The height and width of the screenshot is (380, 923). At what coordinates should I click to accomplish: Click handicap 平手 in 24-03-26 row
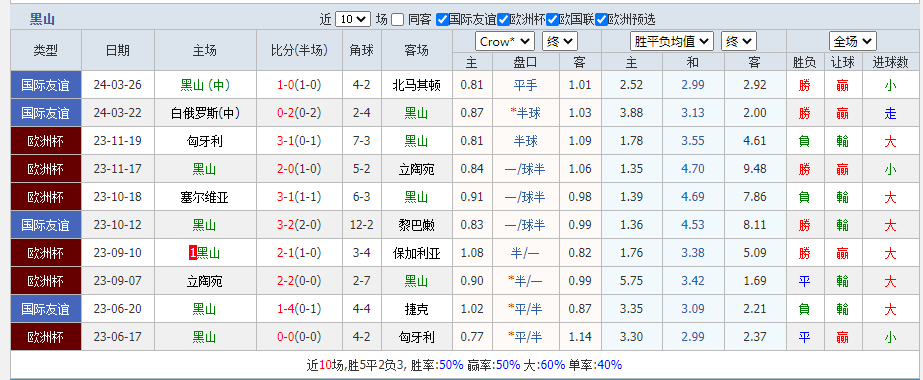[x=525, y=85]
